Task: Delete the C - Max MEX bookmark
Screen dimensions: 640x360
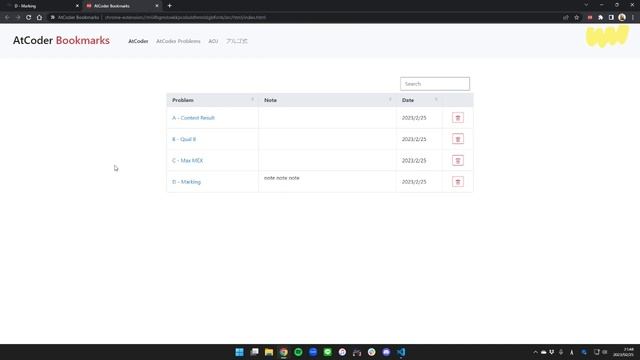Action: [458, 160]
